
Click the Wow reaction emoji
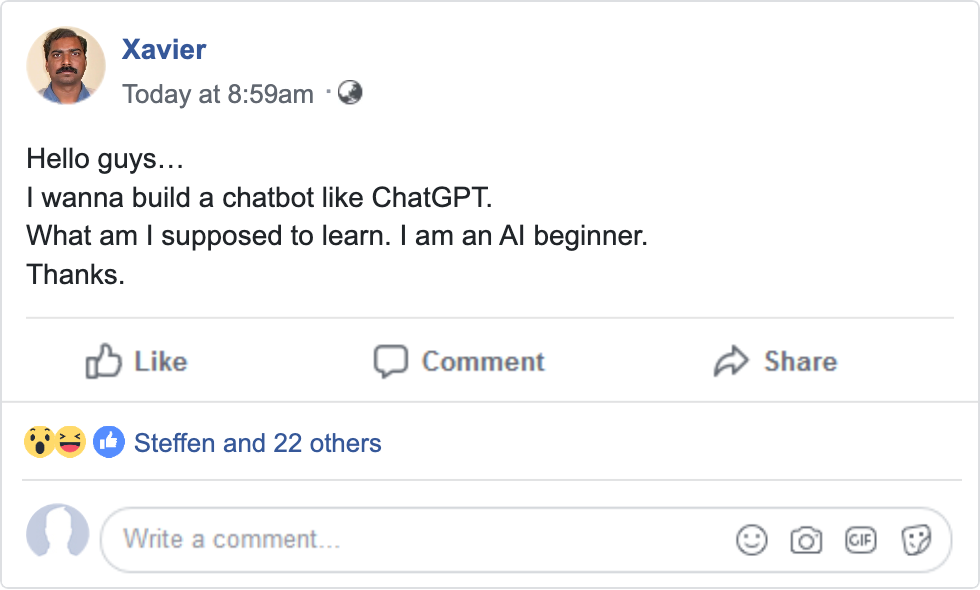point(39,442)
